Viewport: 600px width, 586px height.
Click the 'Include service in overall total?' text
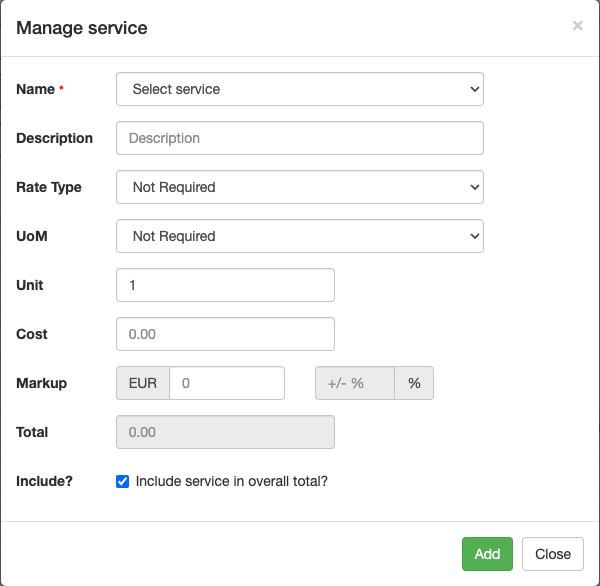[232, 481]
